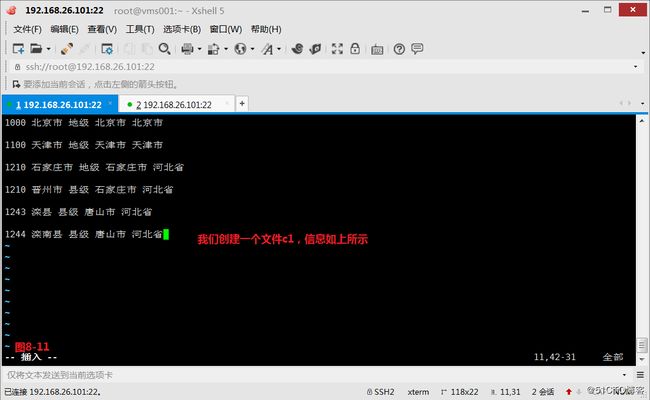Viewport: 650px width, 400px height.
Task: Click the SSH2 status bar entry
Action: click(381, 392)
